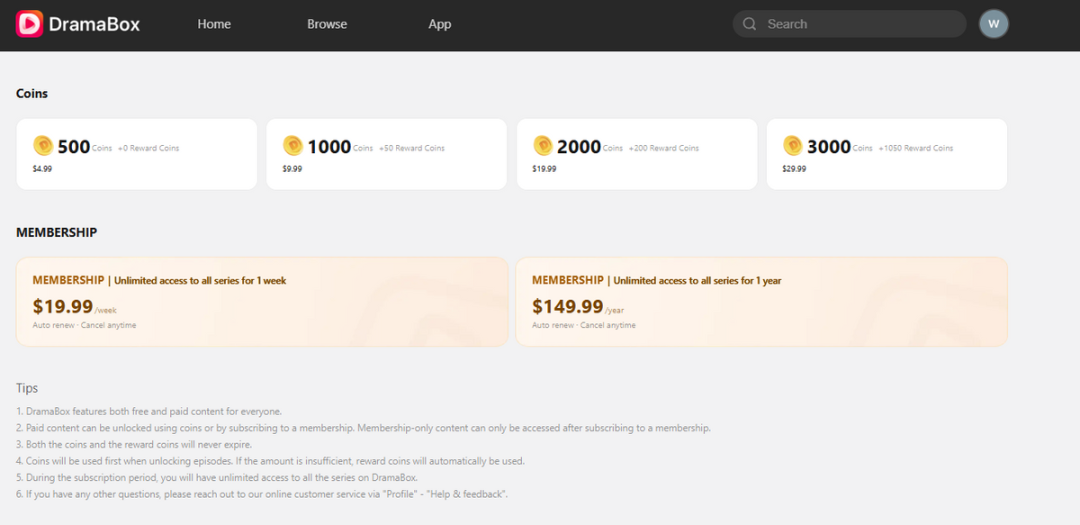Click the gold coin icon for 3000 coins
Viewport: 1080px width, 525px height.
793,146
